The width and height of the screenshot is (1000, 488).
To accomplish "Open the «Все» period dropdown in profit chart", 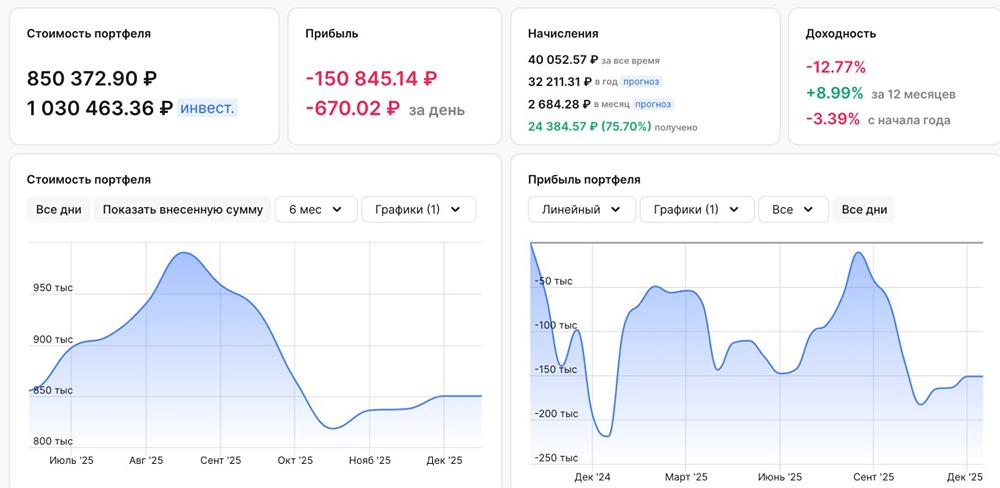I will [x=793, y=209].
